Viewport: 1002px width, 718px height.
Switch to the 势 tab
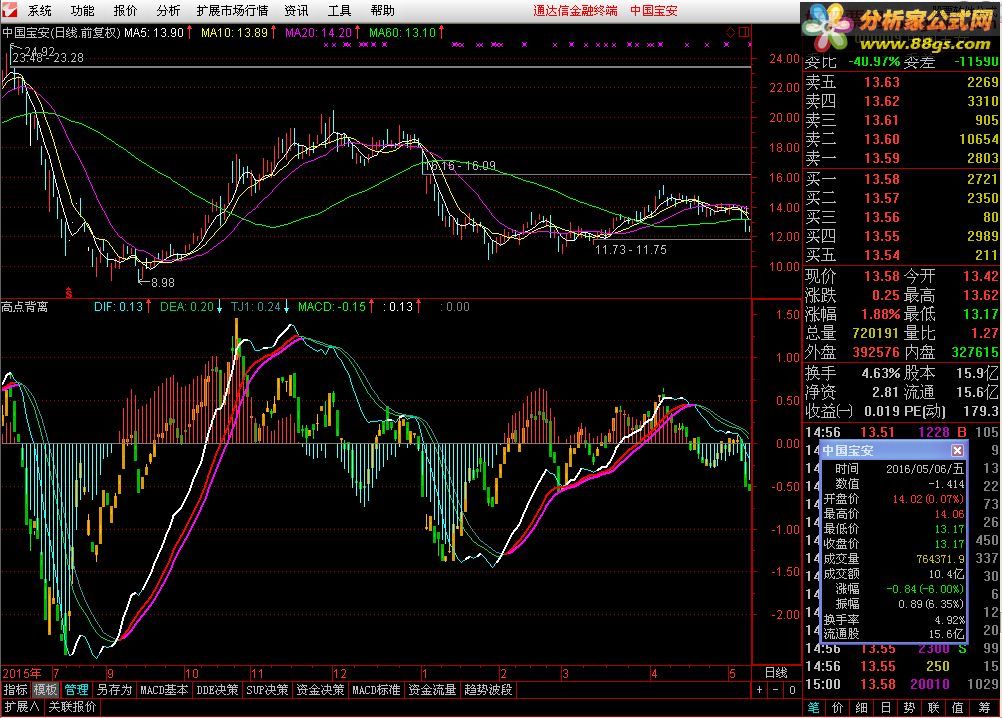click(x=909, y=708)
